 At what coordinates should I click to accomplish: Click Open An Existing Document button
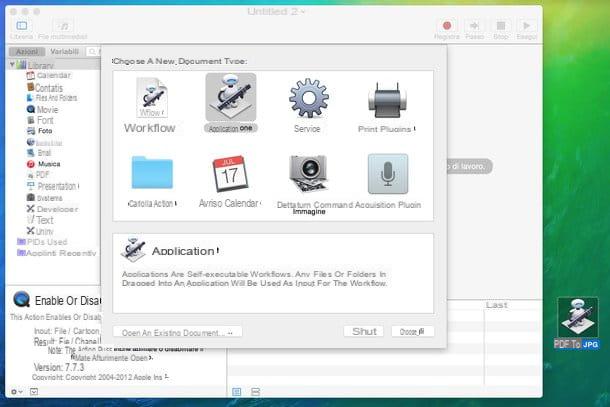click(177, 332)
